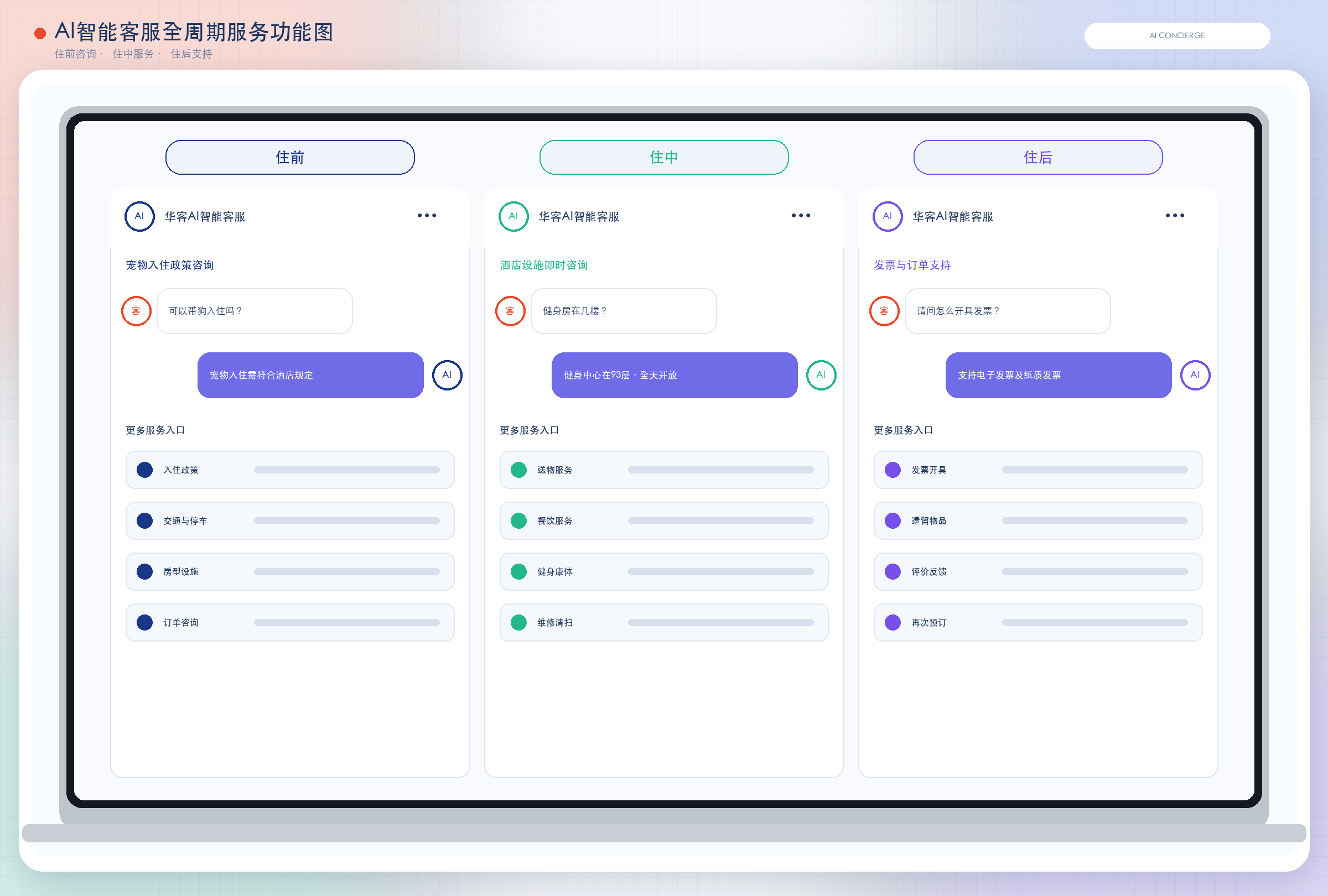Select the 住后 stage tab
This screenshot has width=1328, height=896.
pos(1037,158)
